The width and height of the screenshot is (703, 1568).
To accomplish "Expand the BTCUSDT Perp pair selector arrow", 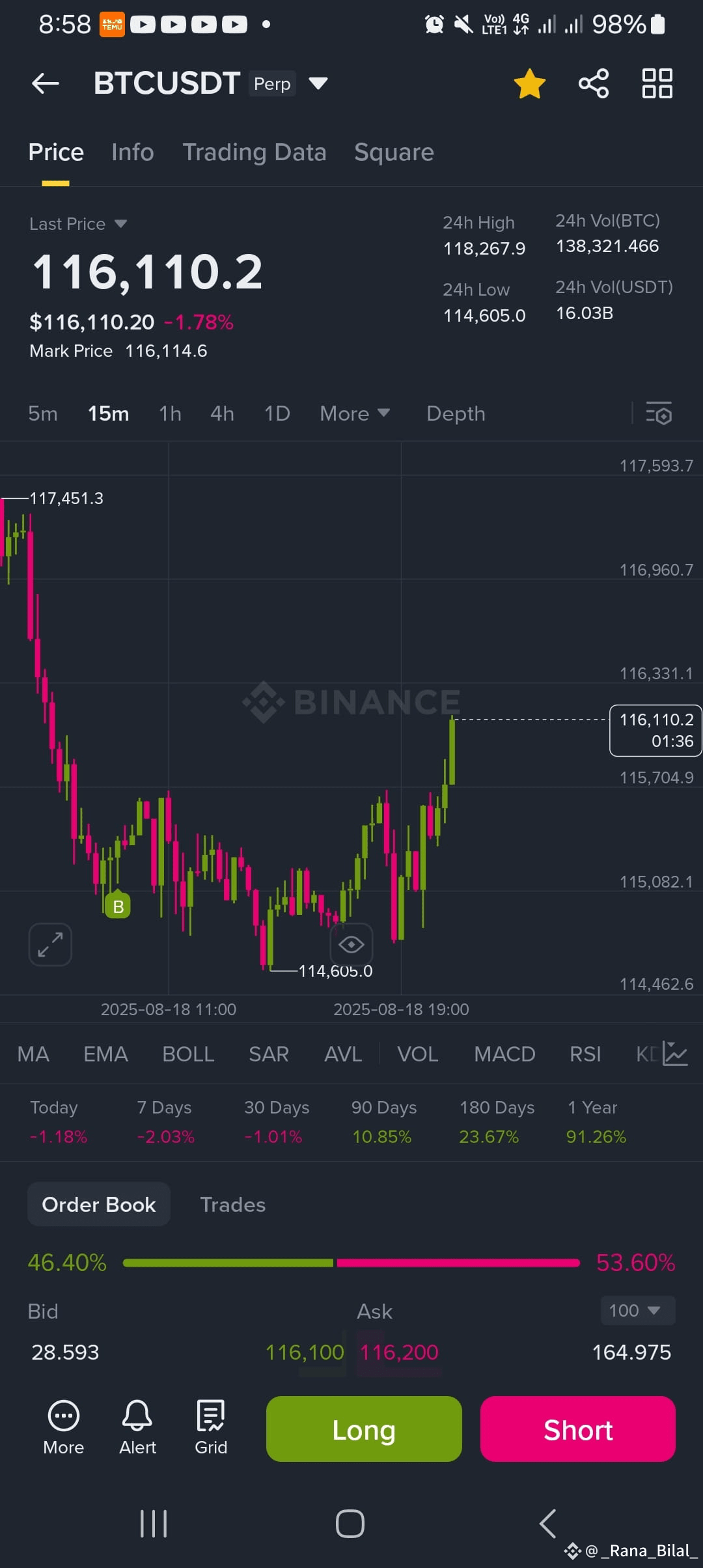I will coord(318,83).
